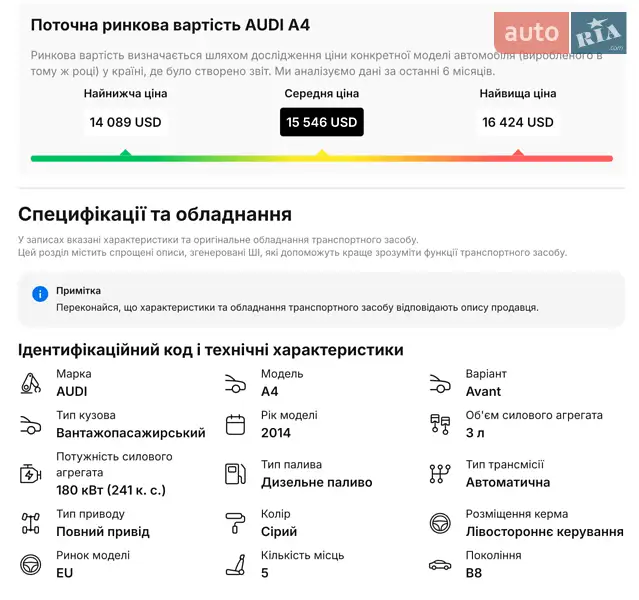639x600 pixels.
Task: Click the drivetrain icon by Тип приводу
Action: [31, 523]
